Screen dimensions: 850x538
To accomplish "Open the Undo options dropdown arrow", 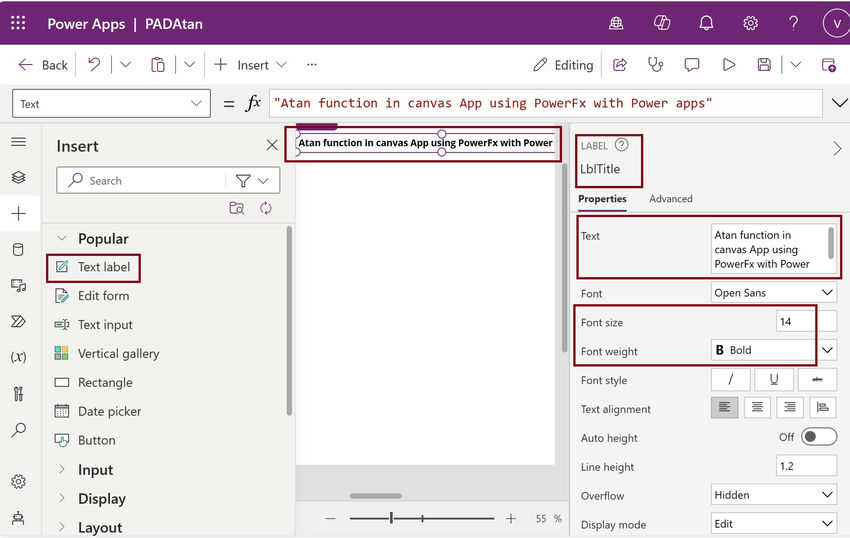I will pos(125,65).
